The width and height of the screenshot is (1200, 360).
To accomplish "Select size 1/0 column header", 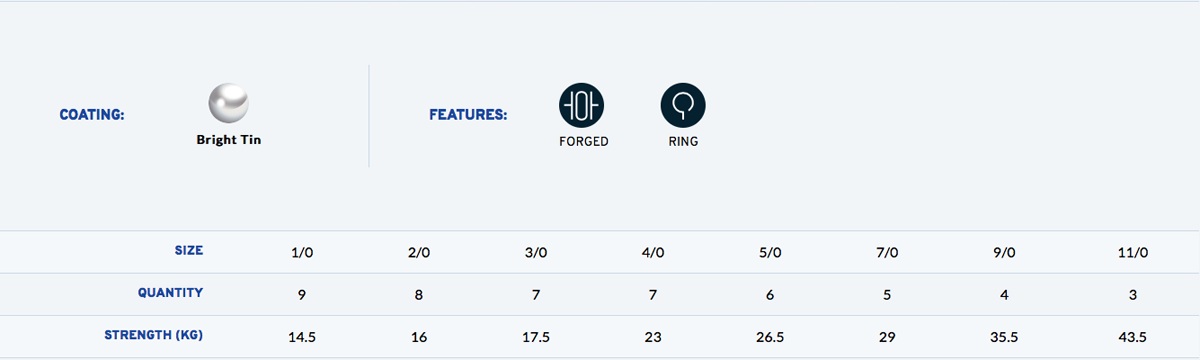I will tap(302, 253).
